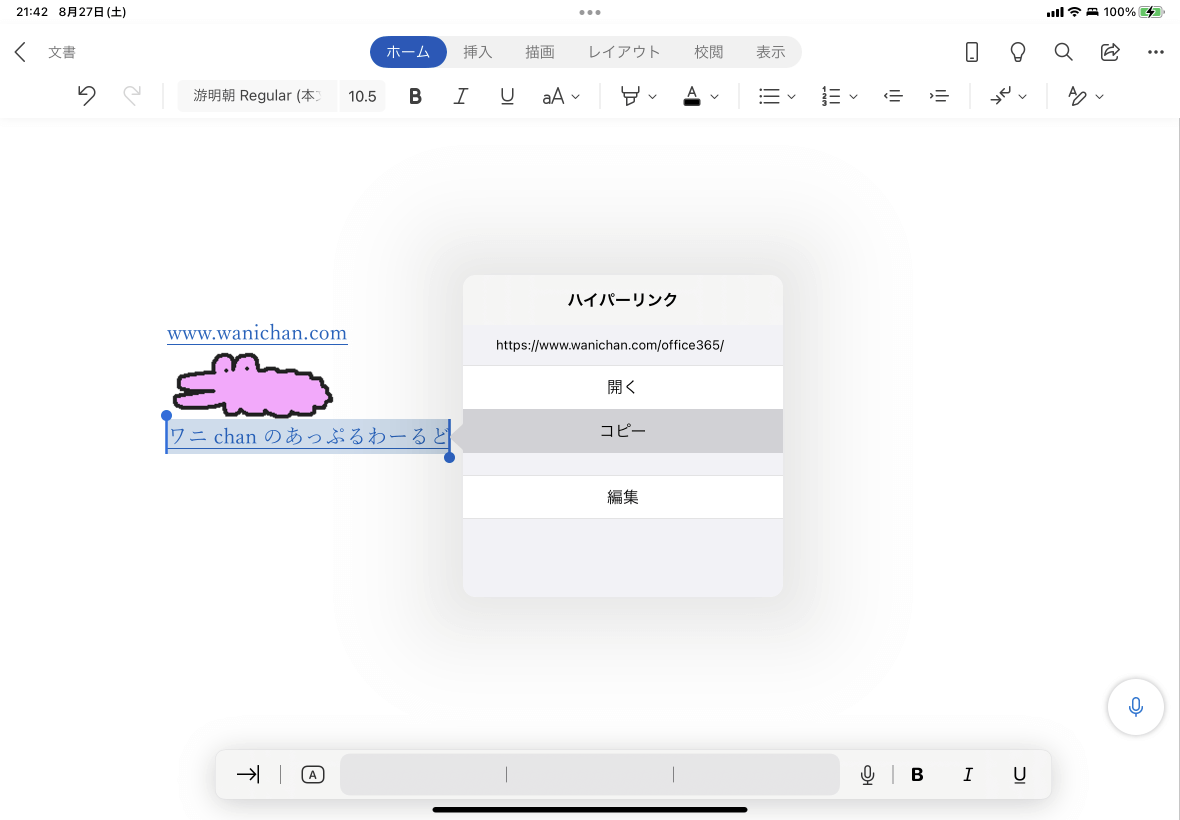Expand the paragraph formatting dropdown arrow
Viewport: 1180px width, 820px height.
pyautogui.click(x=1022, y=97)
